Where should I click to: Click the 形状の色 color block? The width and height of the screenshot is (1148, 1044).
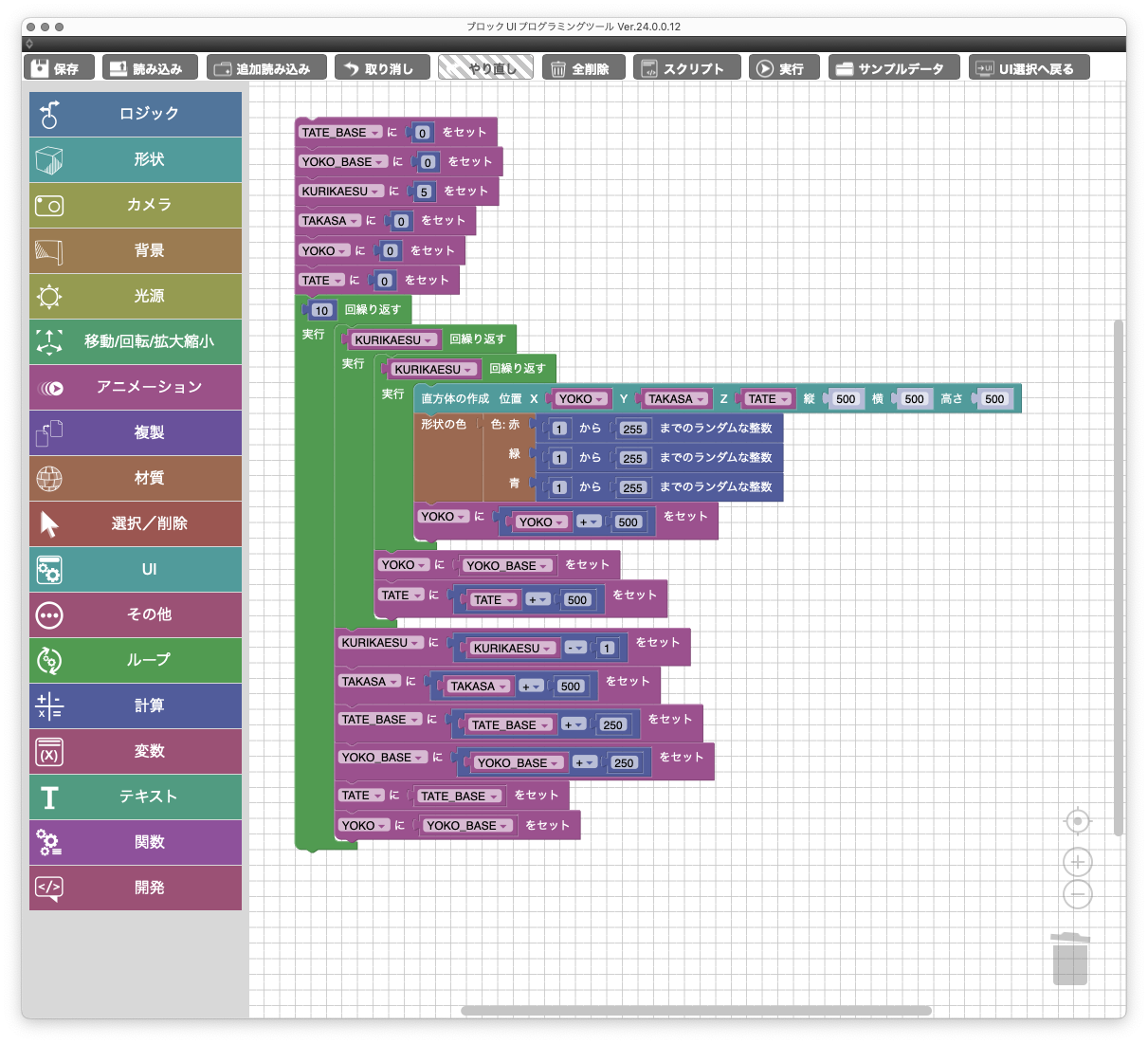[x=444, y=425]
